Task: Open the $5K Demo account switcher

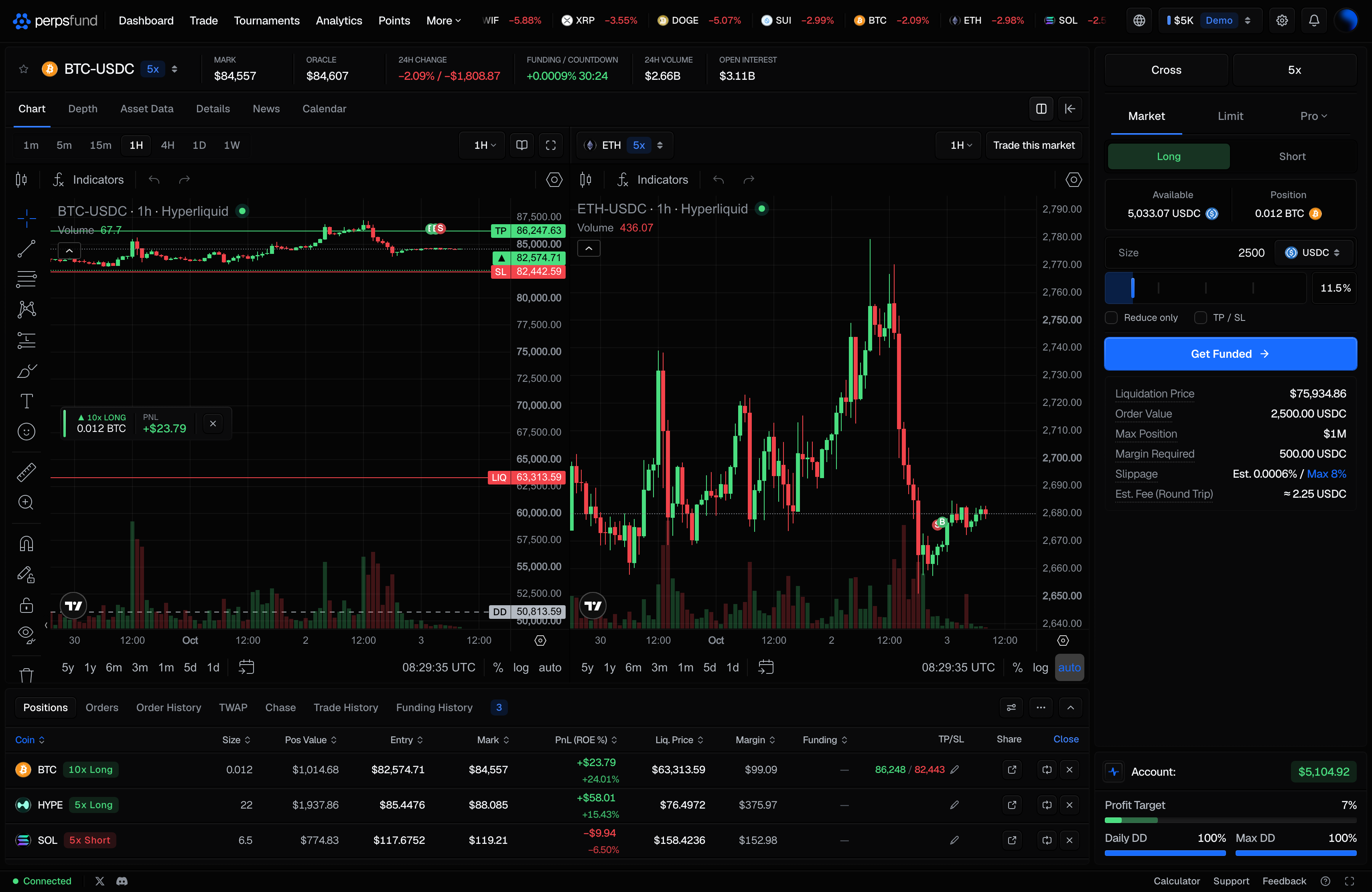Action: [1210, 21]
